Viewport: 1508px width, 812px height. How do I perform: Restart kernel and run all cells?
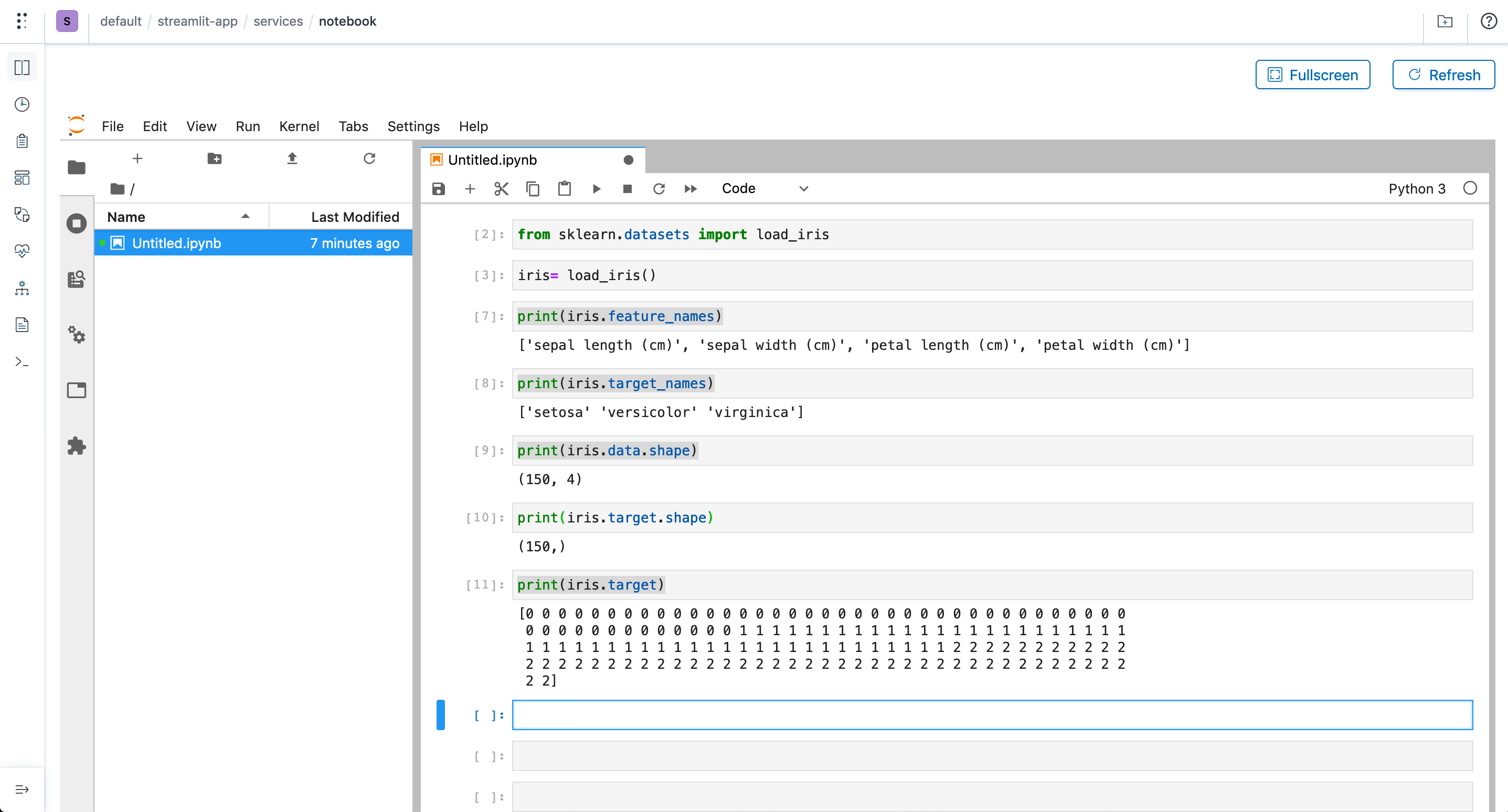(690, 188)
